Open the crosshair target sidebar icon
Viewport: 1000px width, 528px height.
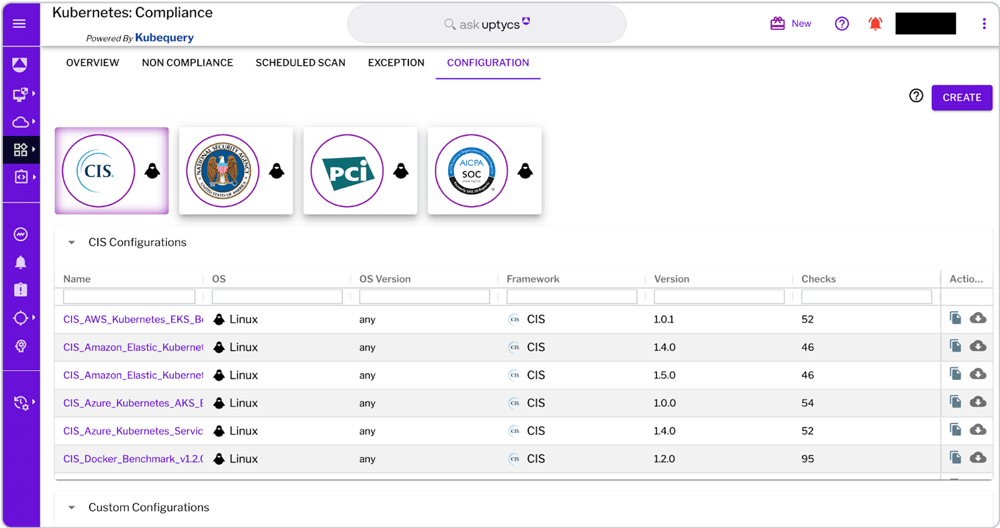coord(20,318)
